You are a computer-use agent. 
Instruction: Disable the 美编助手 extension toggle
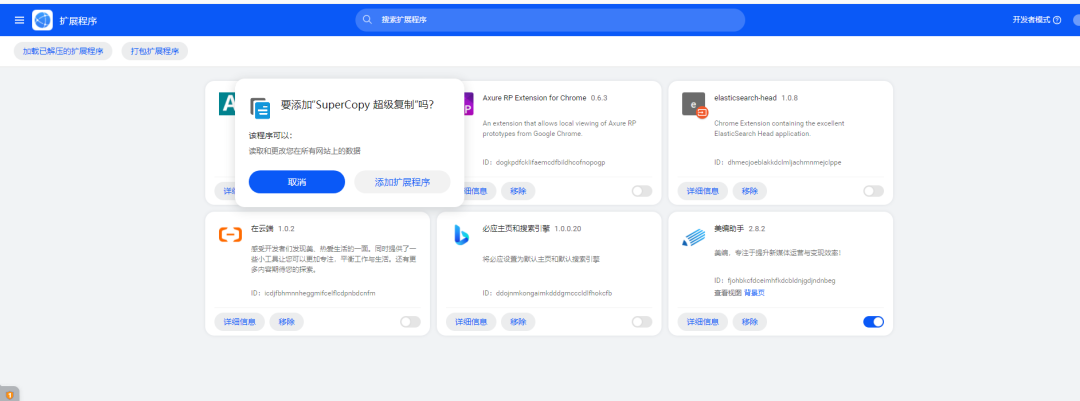(873, 322)
